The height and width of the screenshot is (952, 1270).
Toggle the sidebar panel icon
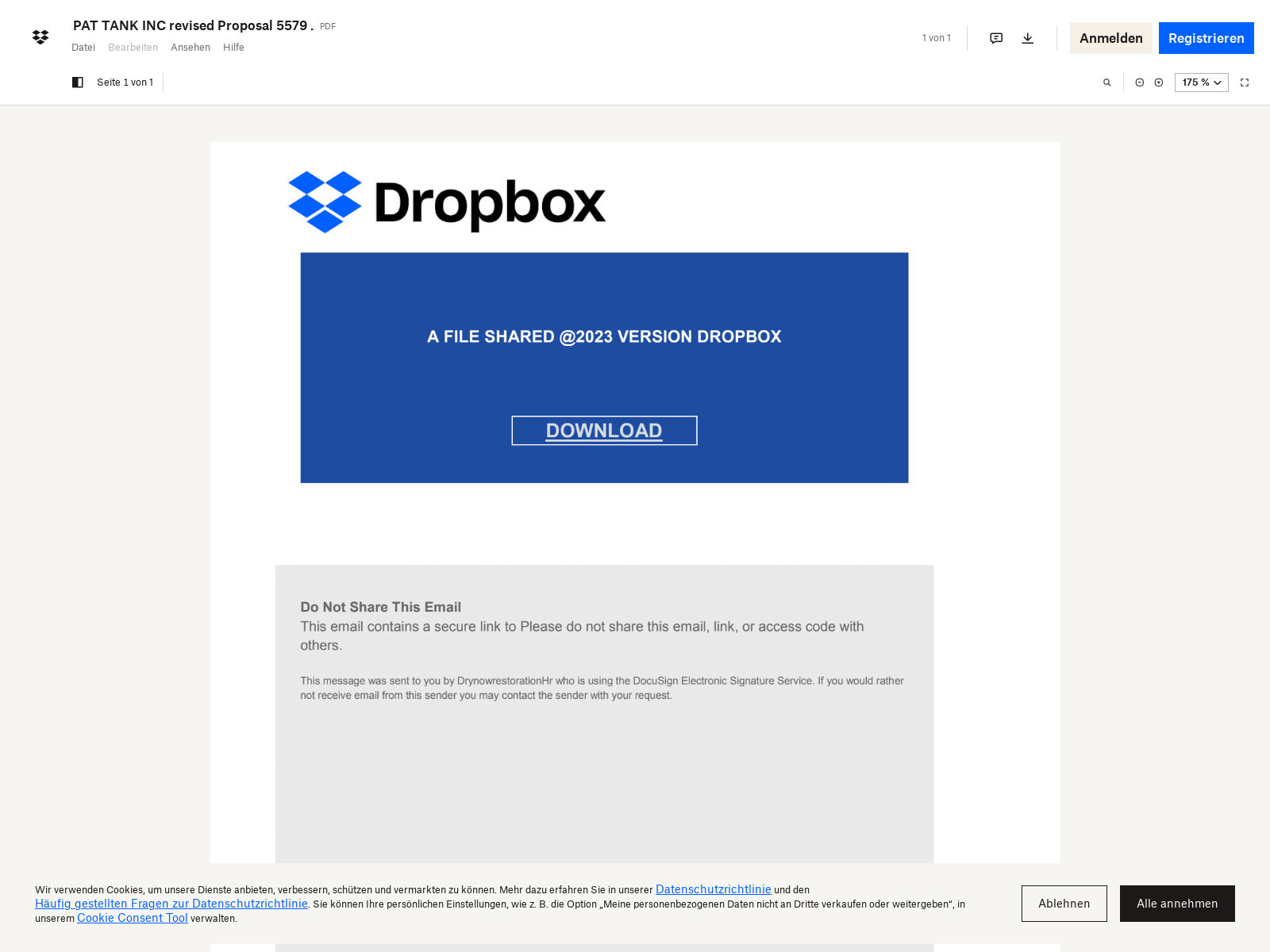click(x=78, y=83)
